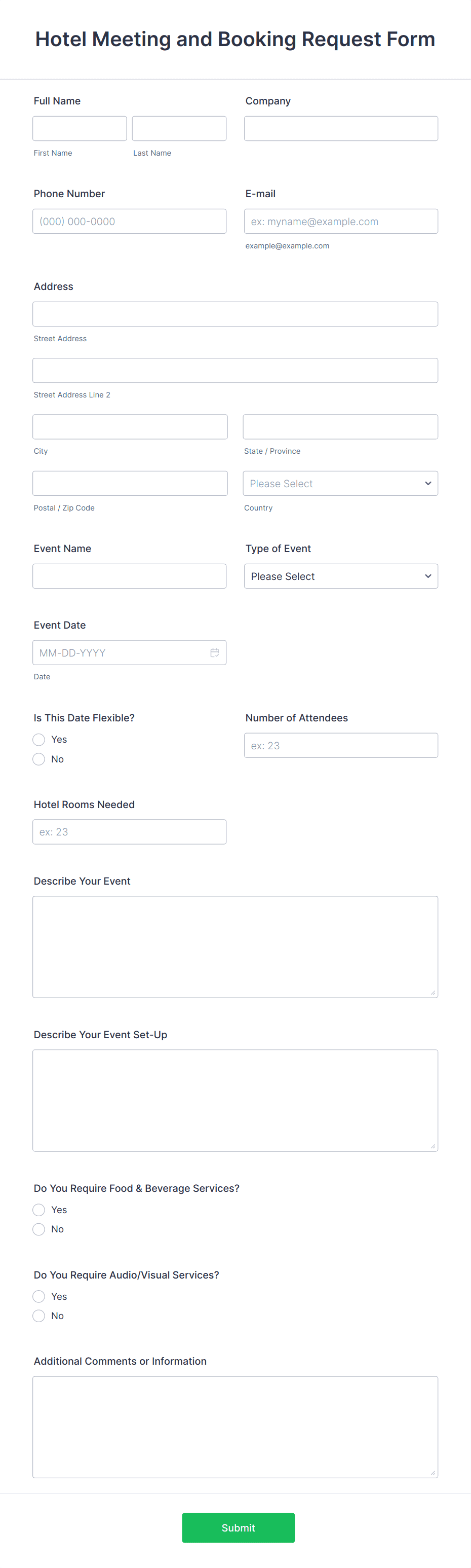The width and height of the screenshot is (471, 1568).
Task: Select Yes for flexible event date
Action: (x=38, y=739)
